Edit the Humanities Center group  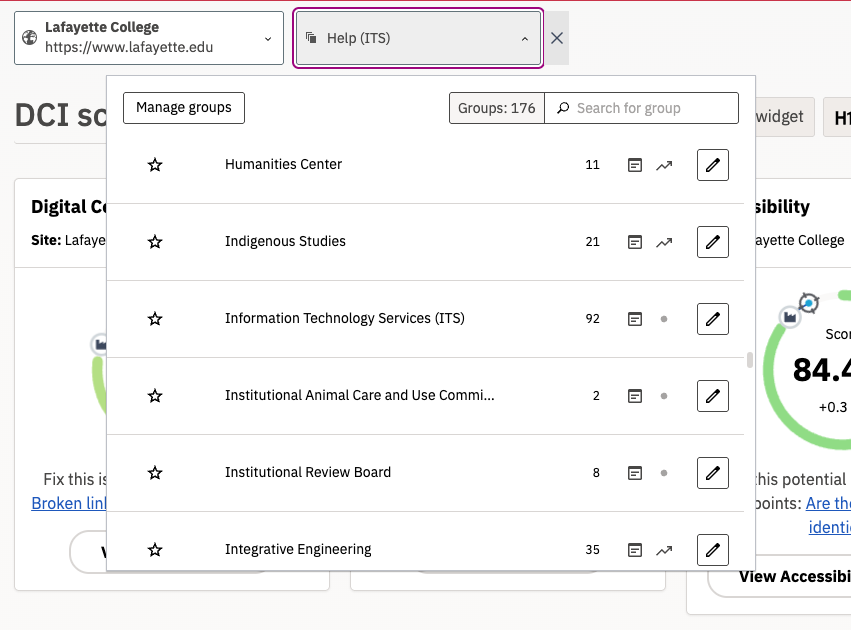pos(713,165)
